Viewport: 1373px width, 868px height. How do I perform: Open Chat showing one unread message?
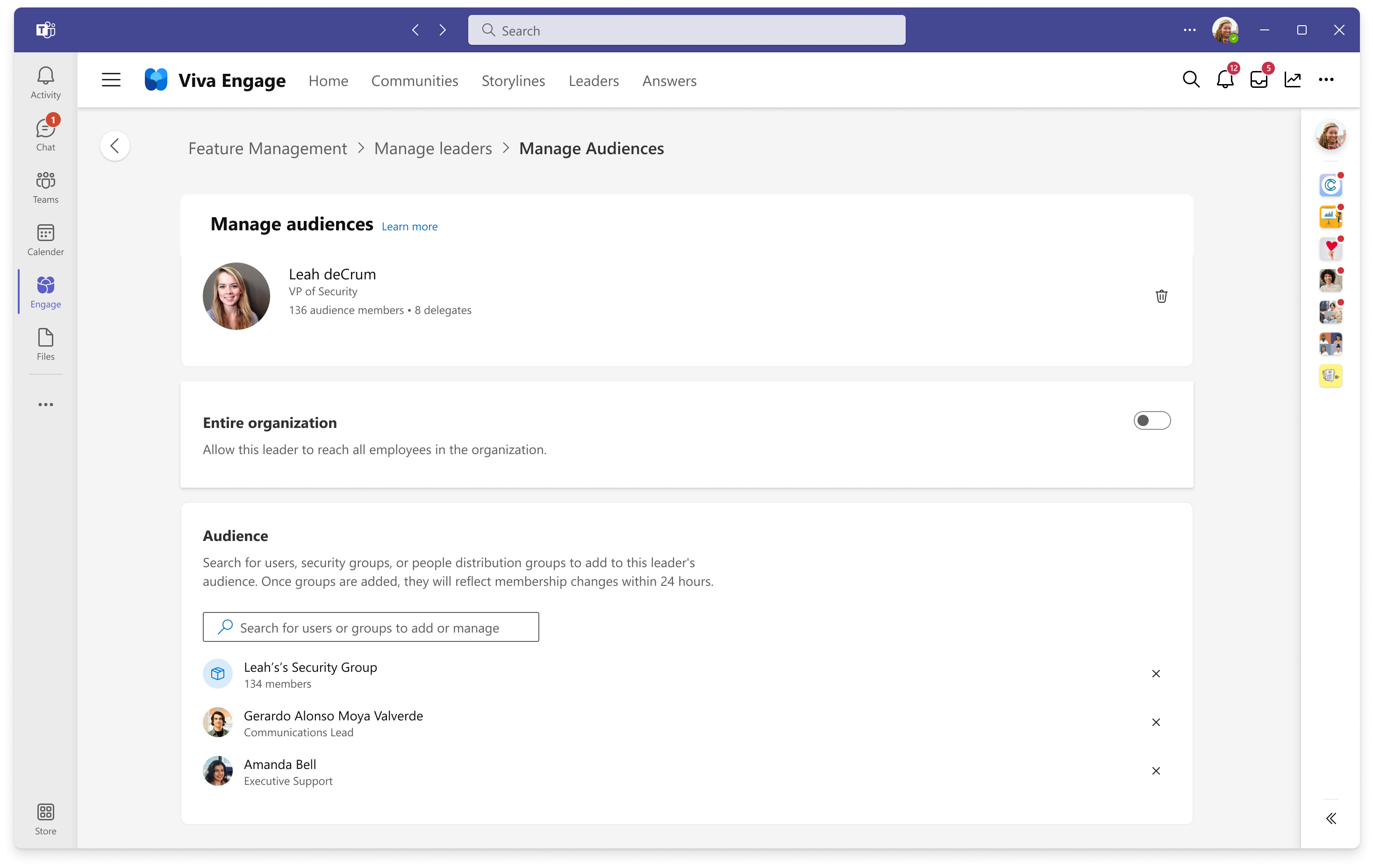coord(45,133)
